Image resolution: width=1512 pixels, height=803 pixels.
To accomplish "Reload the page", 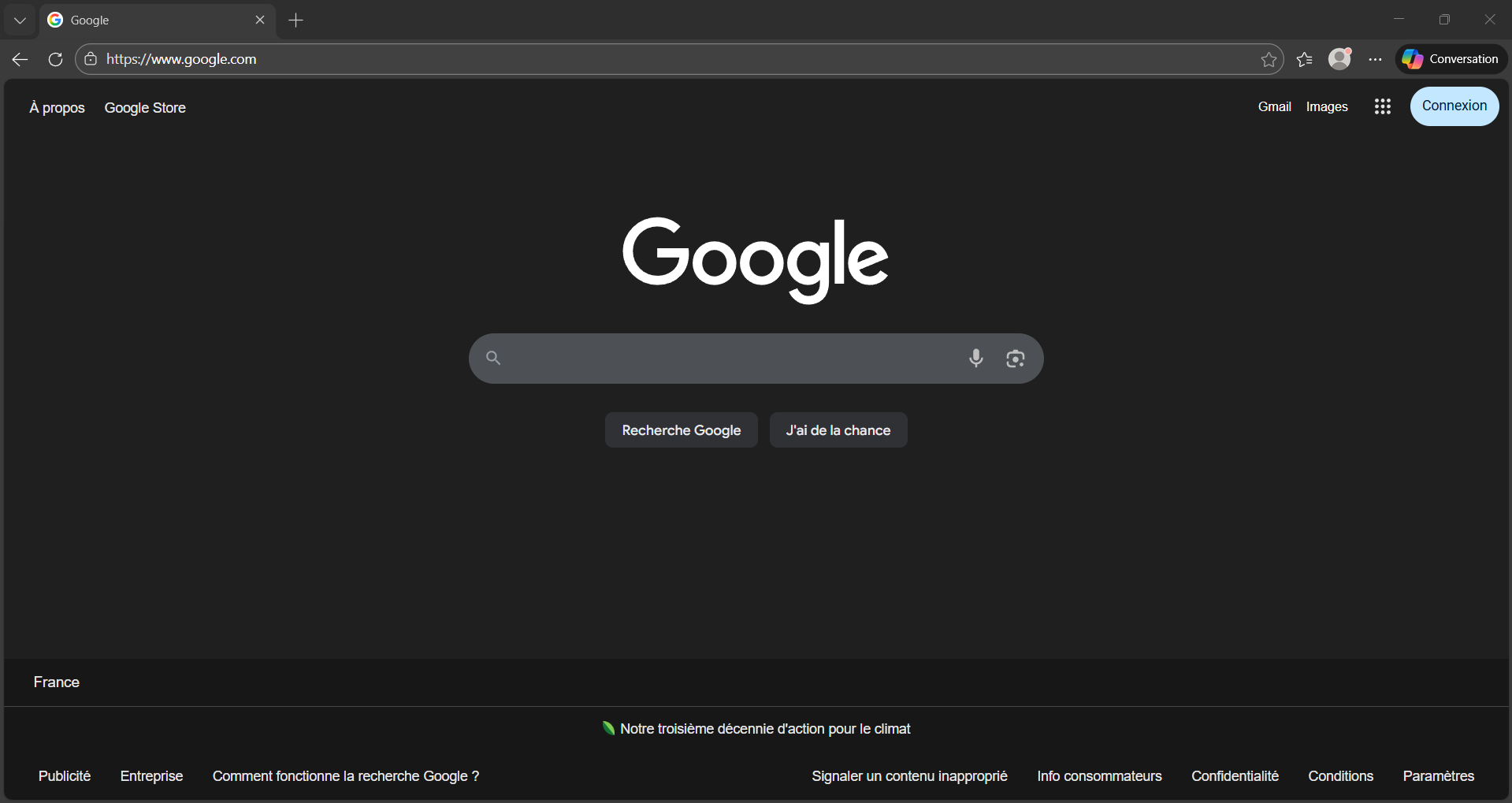I will click(54, 59).
